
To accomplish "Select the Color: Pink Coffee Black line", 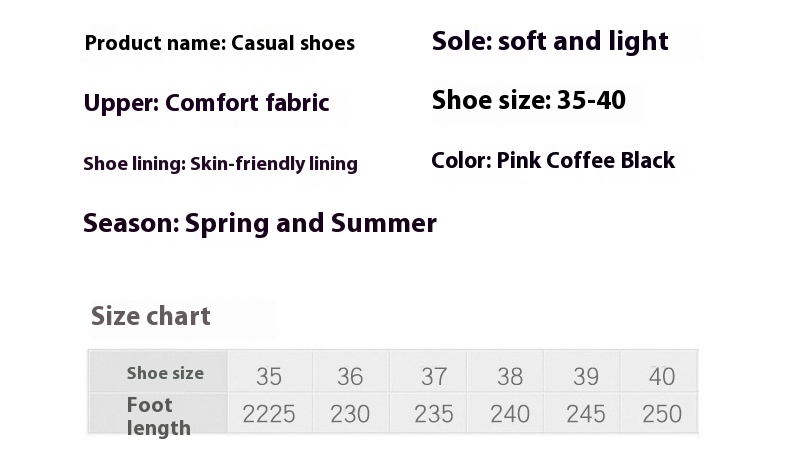I will (553, 161).
